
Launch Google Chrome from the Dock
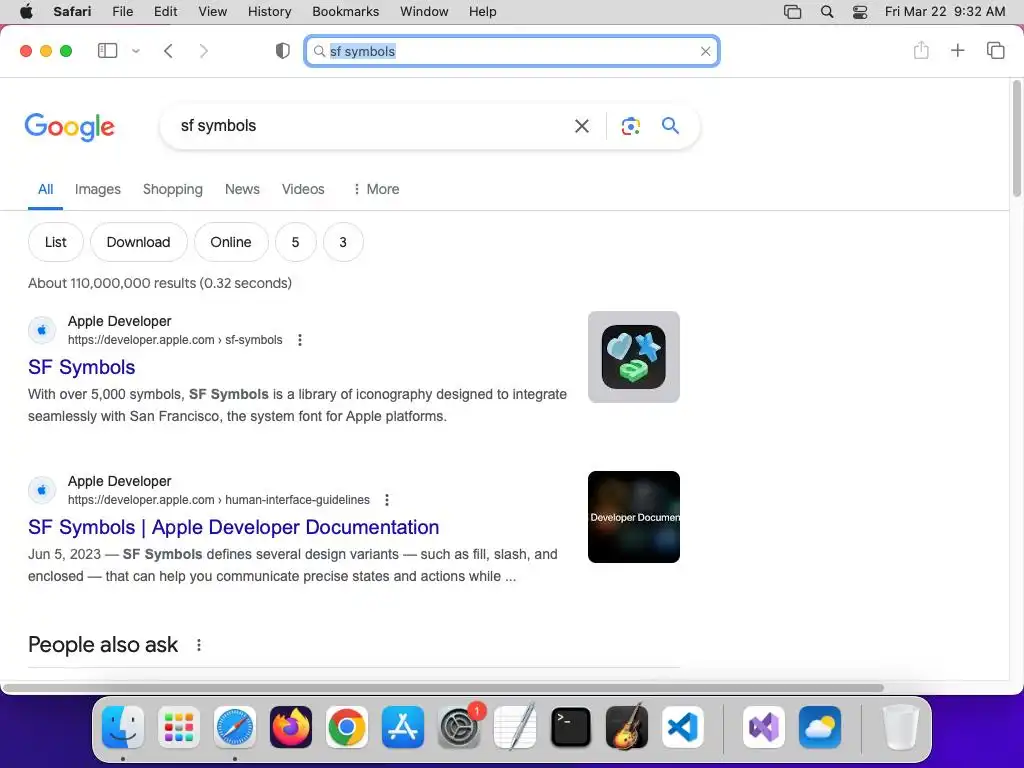coord(347,727)
